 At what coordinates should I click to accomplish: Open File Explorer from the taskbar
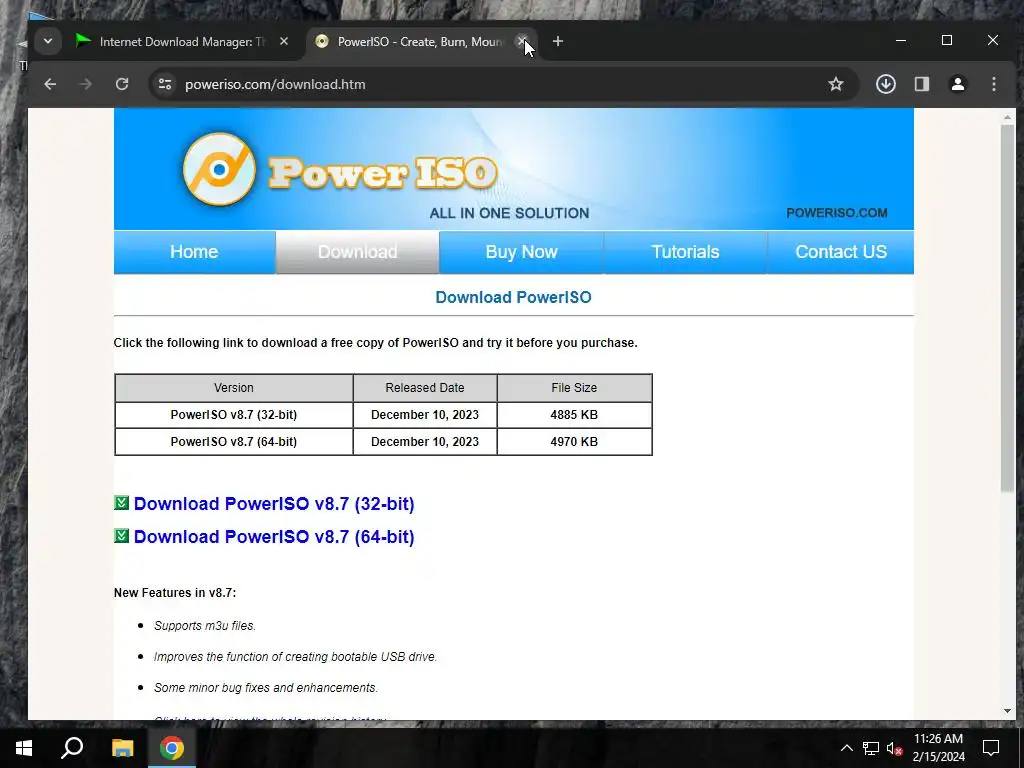pyautogui.click(x=122, y=748)
